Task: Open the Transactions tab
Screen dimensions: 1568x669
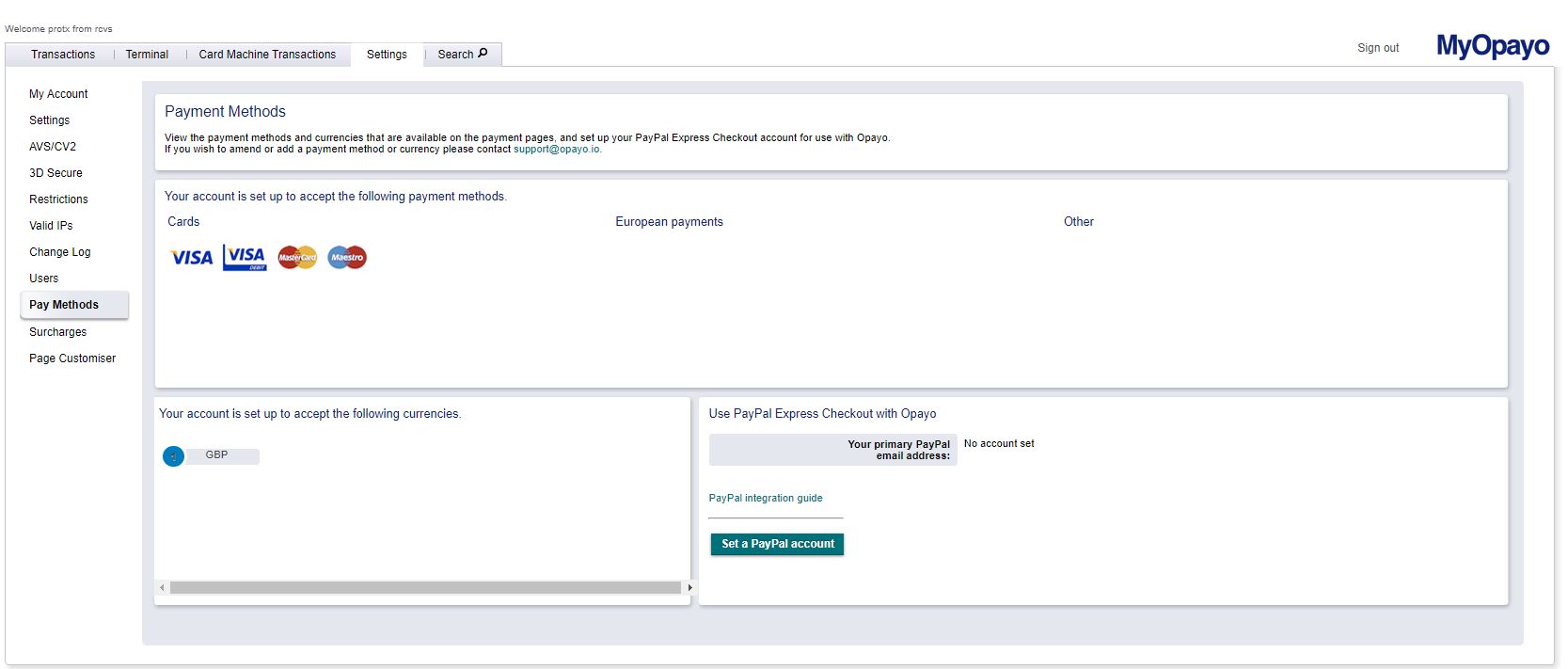Action: (x=63, y=55)
